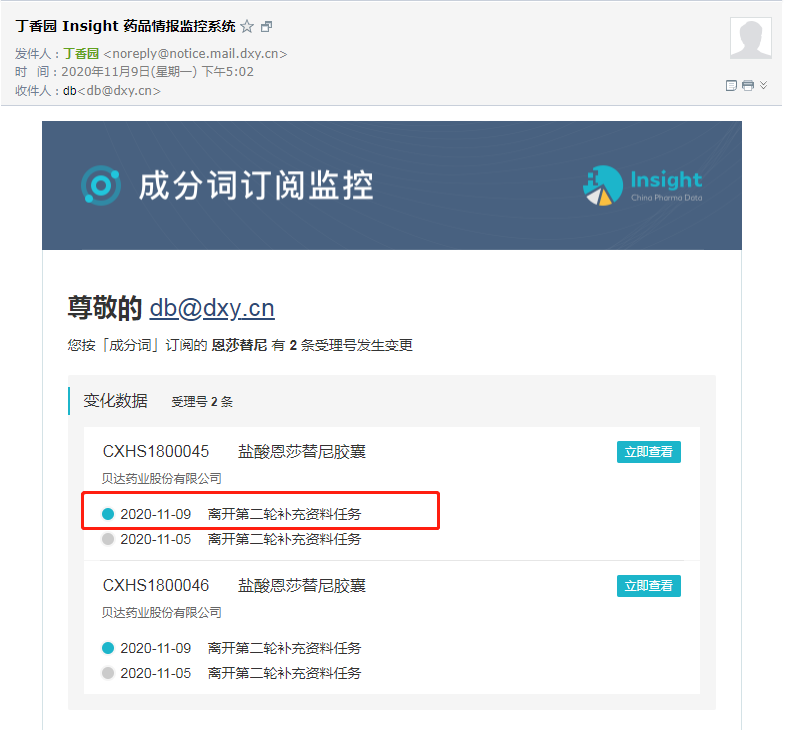Image resolution: width=786 pixels, height=730 pixels.
Task: Click 贝达药业股份有限公司 under CXHS1800045
Action: coord(161,478)
